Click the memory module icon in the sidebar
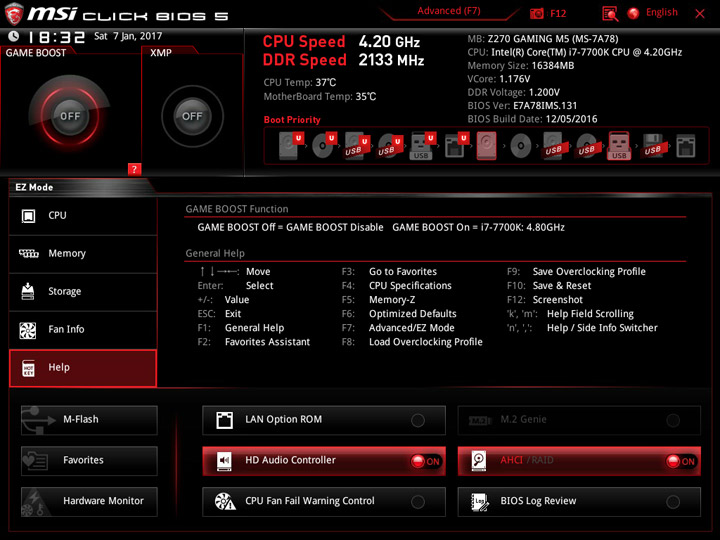The image size is (720, 540). point(28,253)
